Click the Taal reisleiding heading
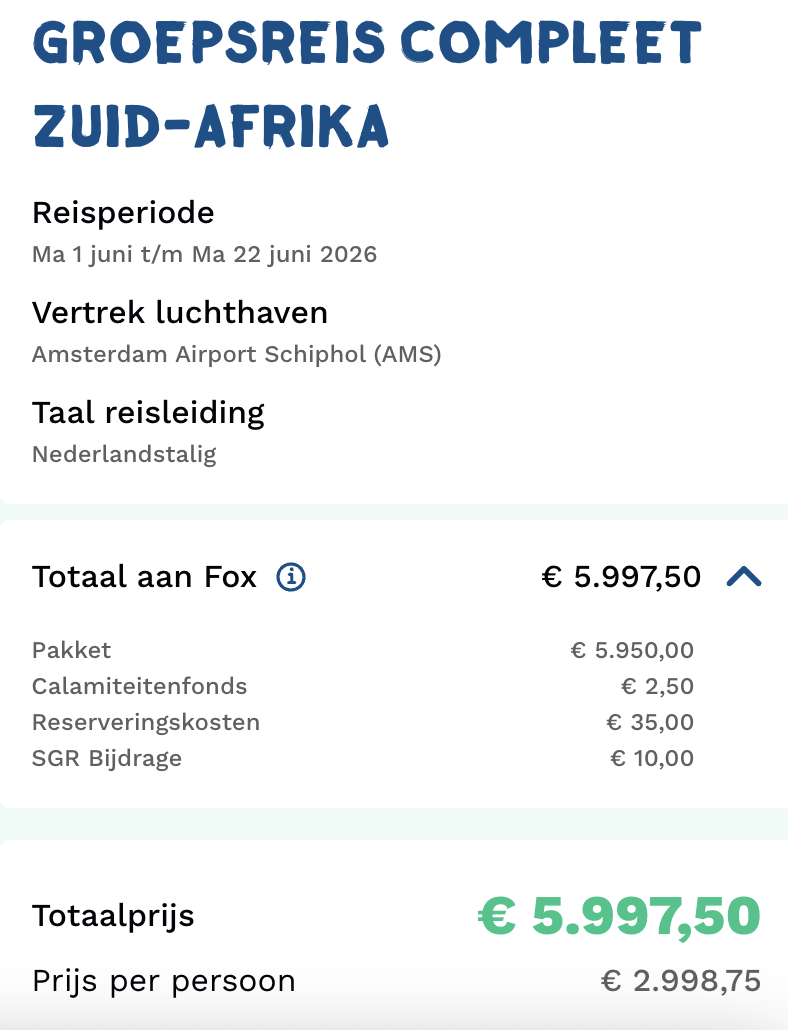Viewport: 788px width, 1030px height. tap(148, 412)
